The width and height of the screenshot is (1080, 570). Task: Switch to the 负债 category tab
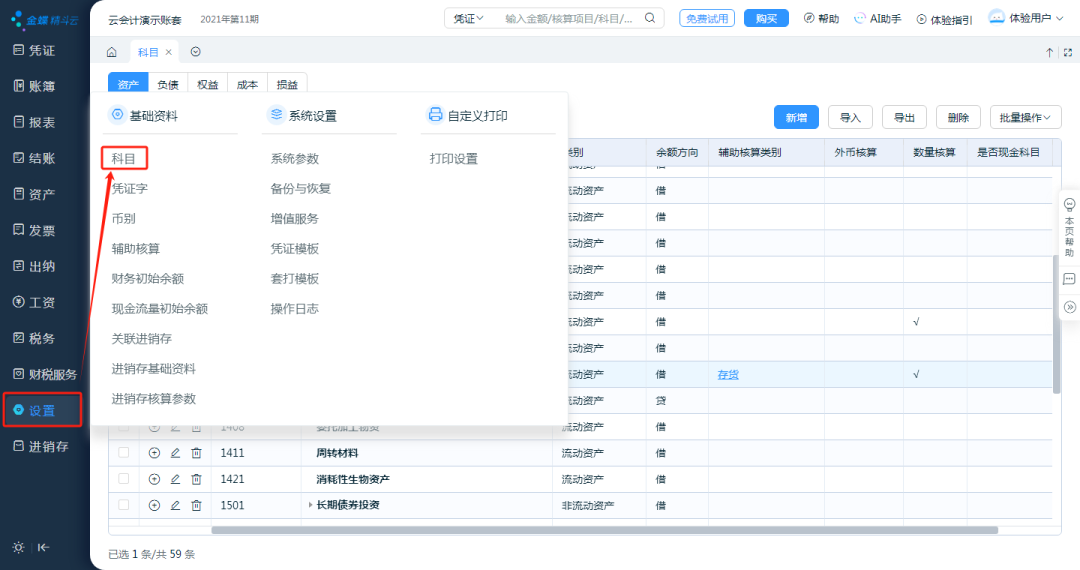tap(168, 84)
